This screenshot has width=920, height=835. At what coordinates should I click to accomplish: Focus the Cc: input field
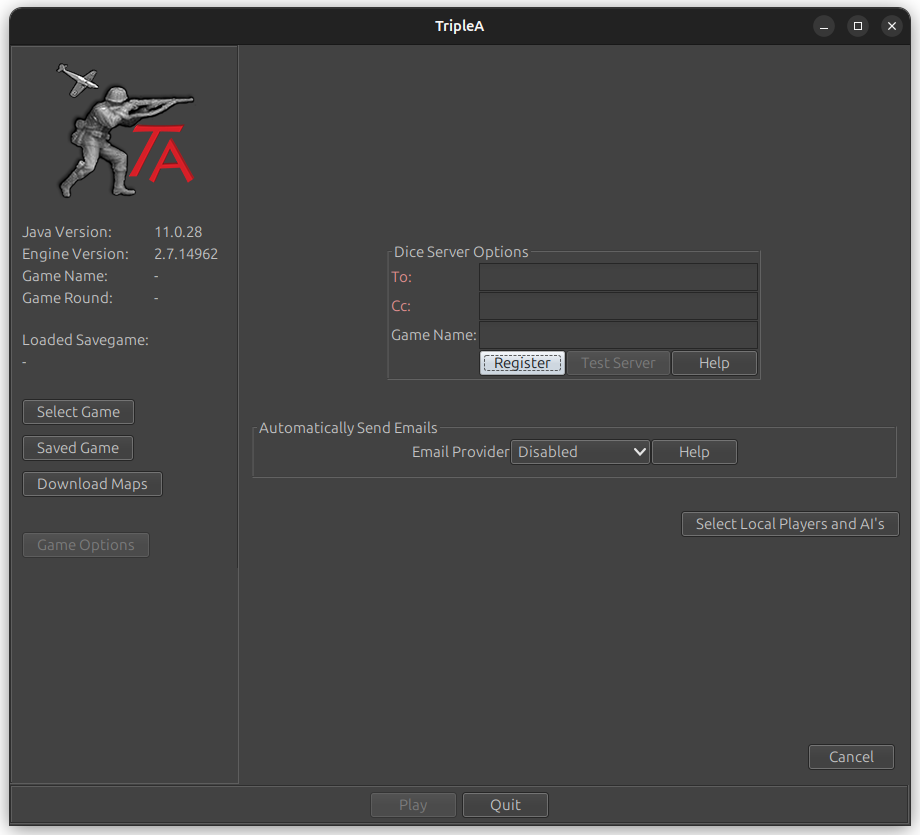click(618, 306)
